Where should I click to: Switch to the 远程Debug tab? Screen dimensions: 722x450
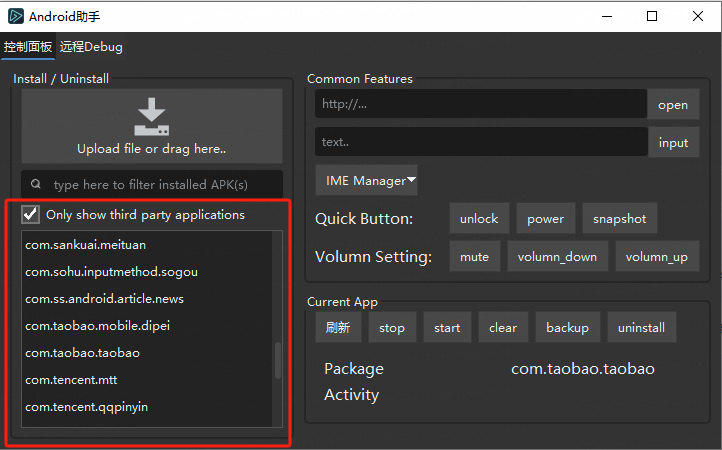tap(91, 47)
